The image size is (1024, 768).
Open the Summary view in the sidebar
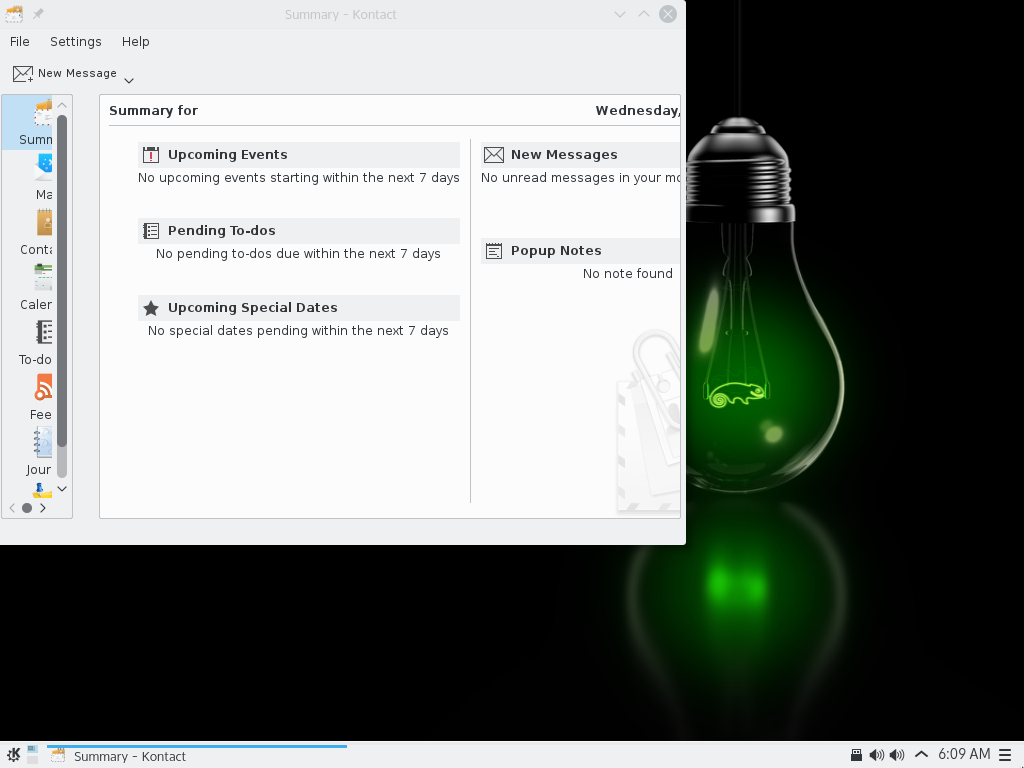36,123
